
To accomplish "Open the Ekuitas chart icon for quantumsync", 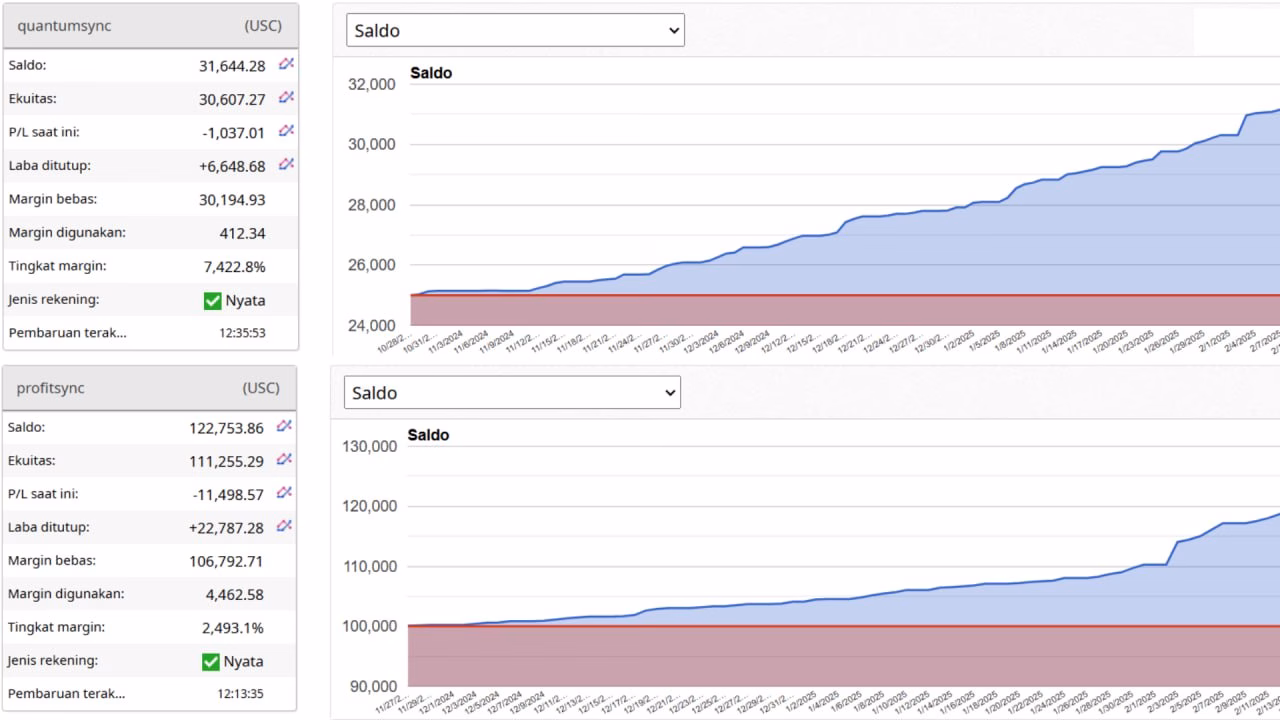I will (286, 98).
